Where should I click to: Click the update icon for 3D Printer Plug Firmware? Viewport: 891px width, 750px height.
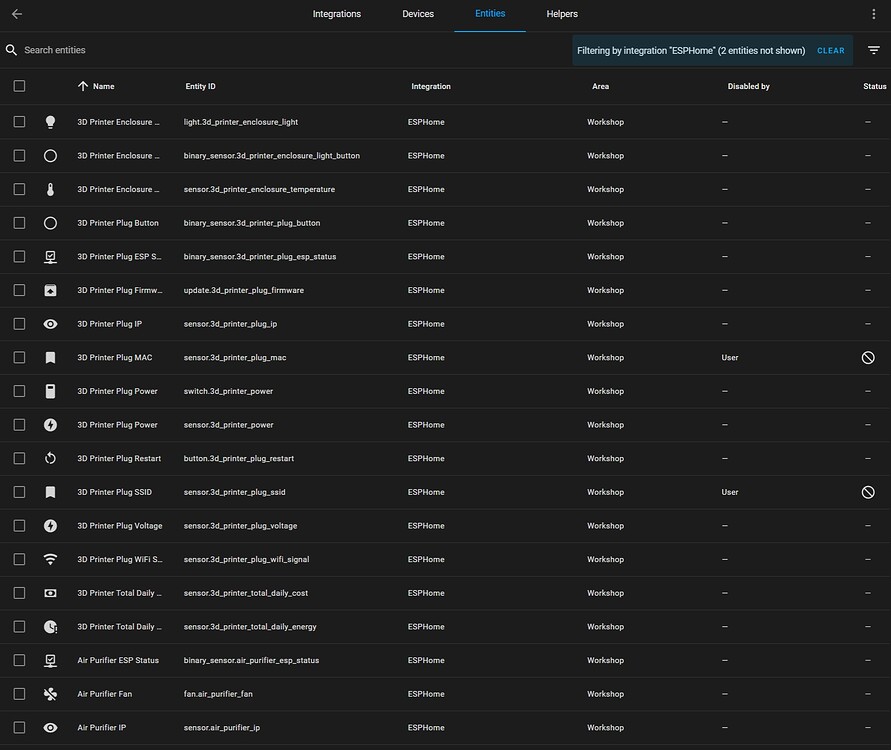tap(51, 290)
